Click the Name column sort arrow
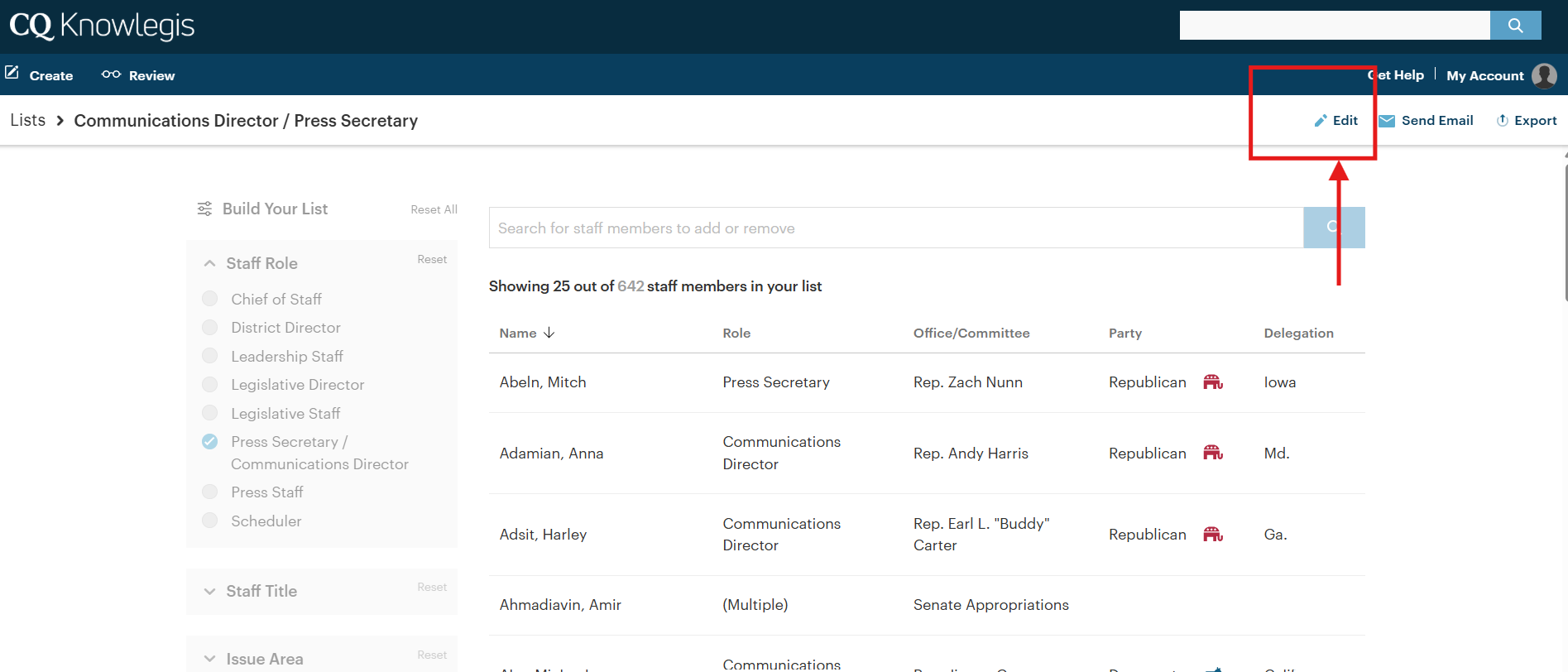Viewport: 1568px width, 672px height. (x=549, y=333)
